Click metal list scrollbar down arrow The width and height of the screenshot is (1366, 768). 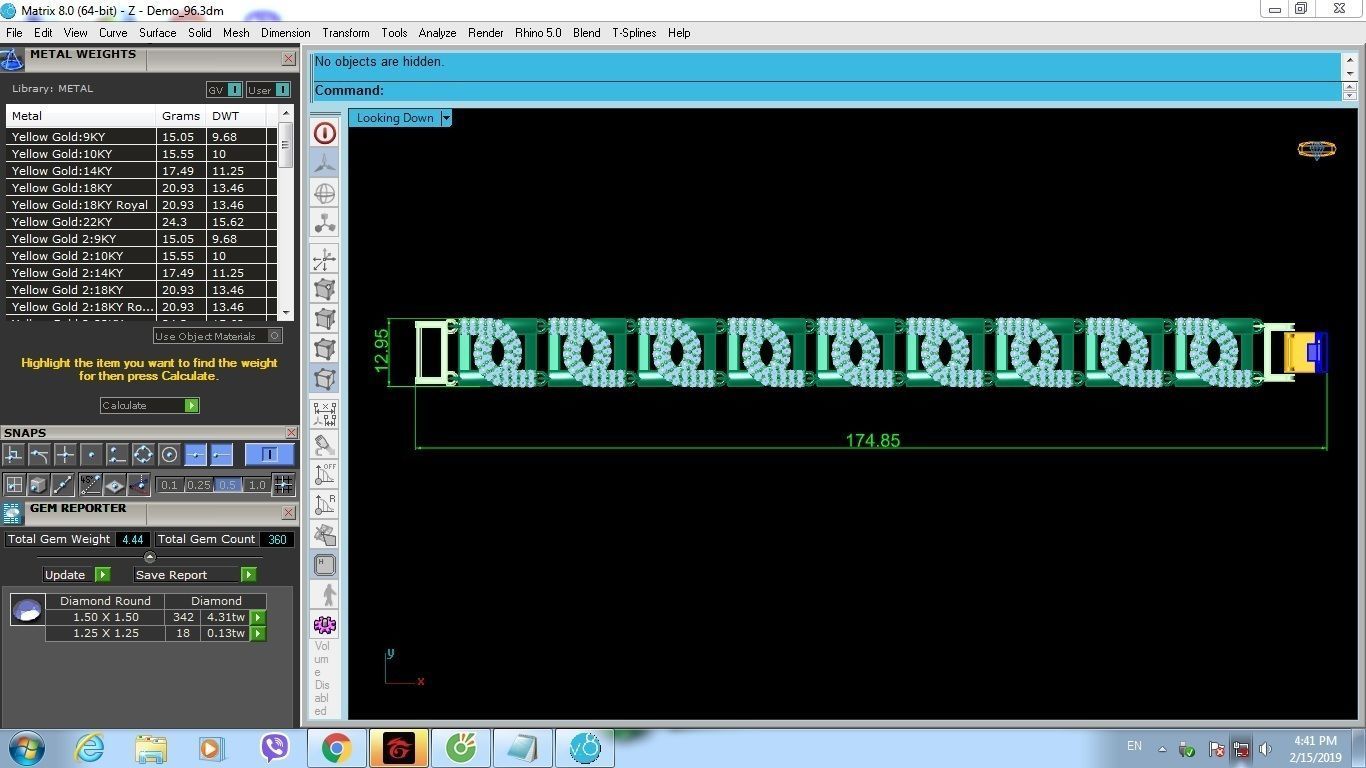tap(286, 312)
